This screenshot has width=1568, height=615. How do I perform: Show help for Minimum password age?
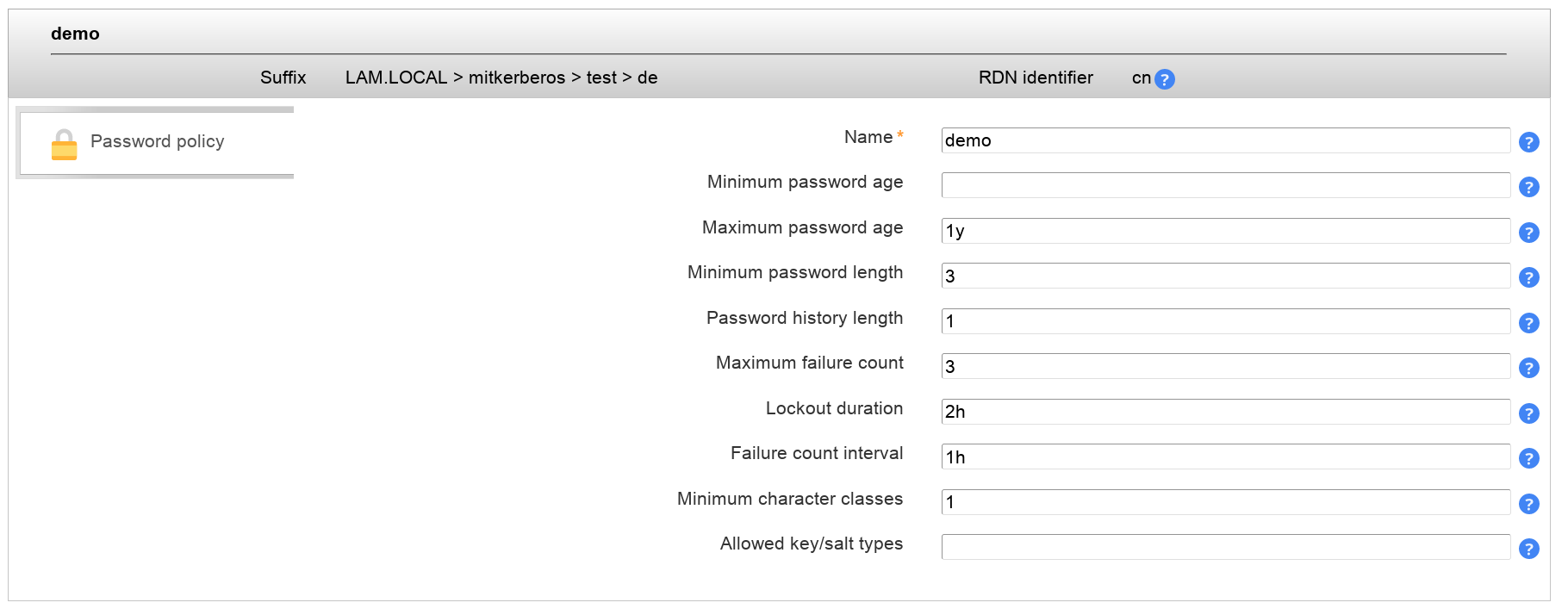1528,187
